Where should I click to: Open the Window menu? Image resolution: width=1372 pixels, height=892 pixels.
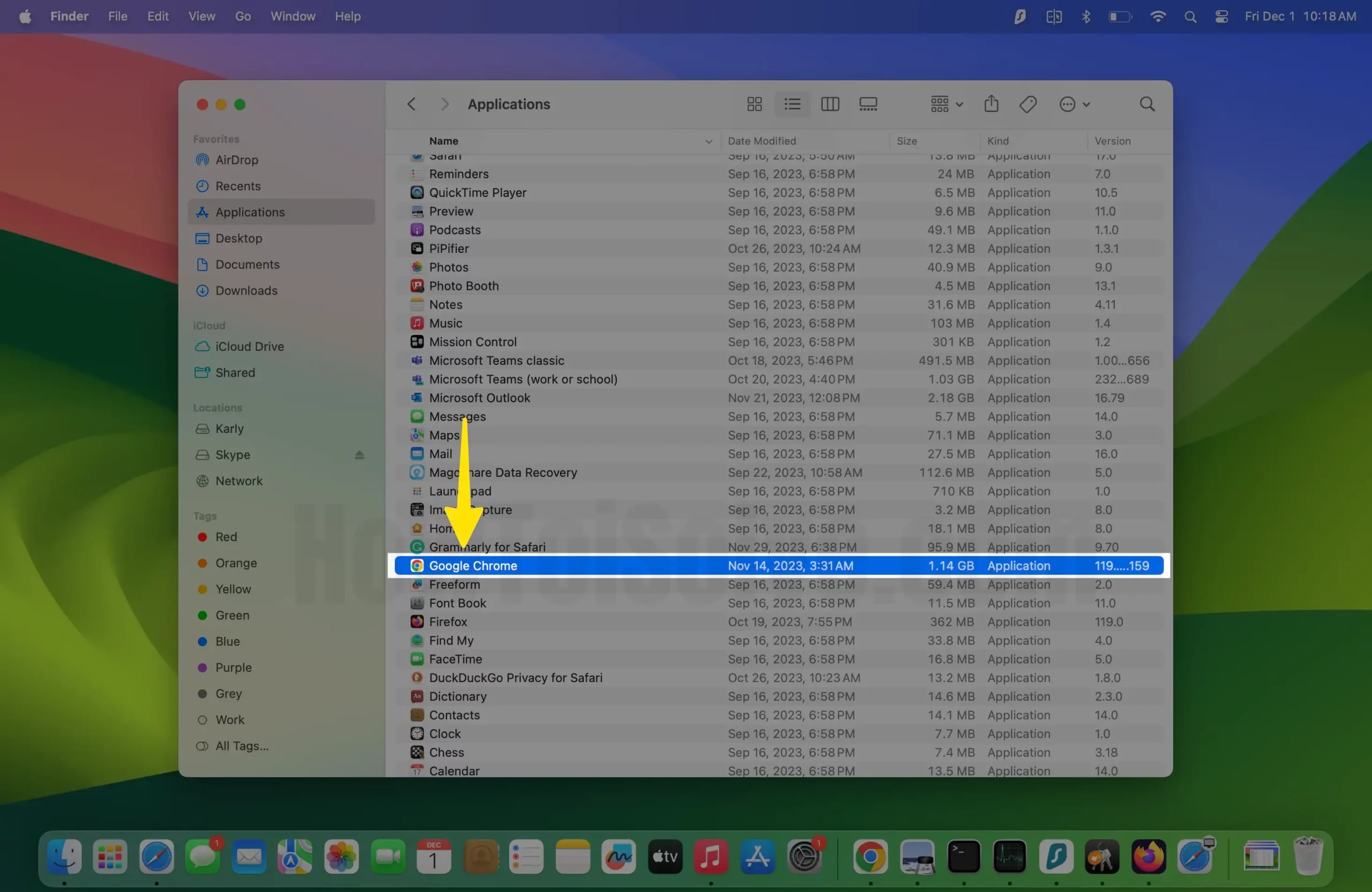coord(293,16)
